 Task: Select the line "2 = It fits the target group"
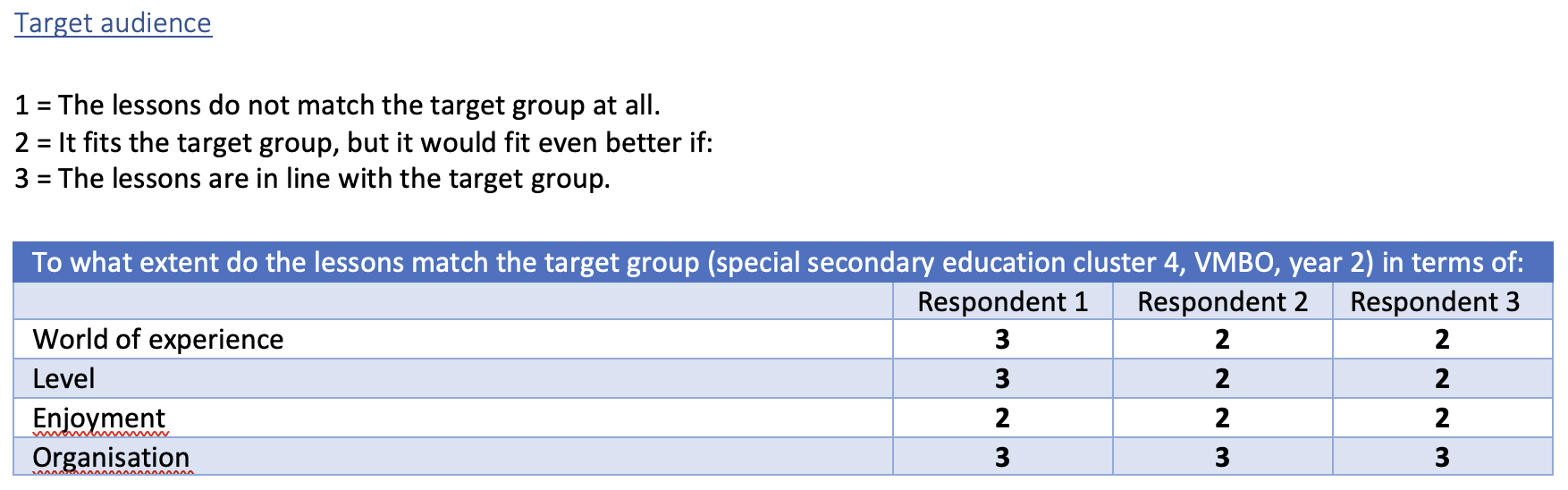click(x=364, y=143)
